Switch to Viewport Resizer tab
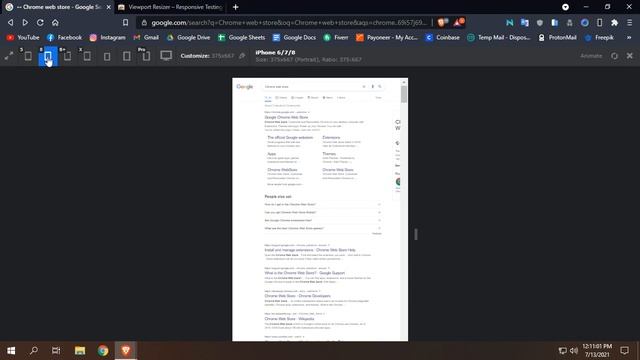Viewport: 640px width, 360px height. [170, 7]
